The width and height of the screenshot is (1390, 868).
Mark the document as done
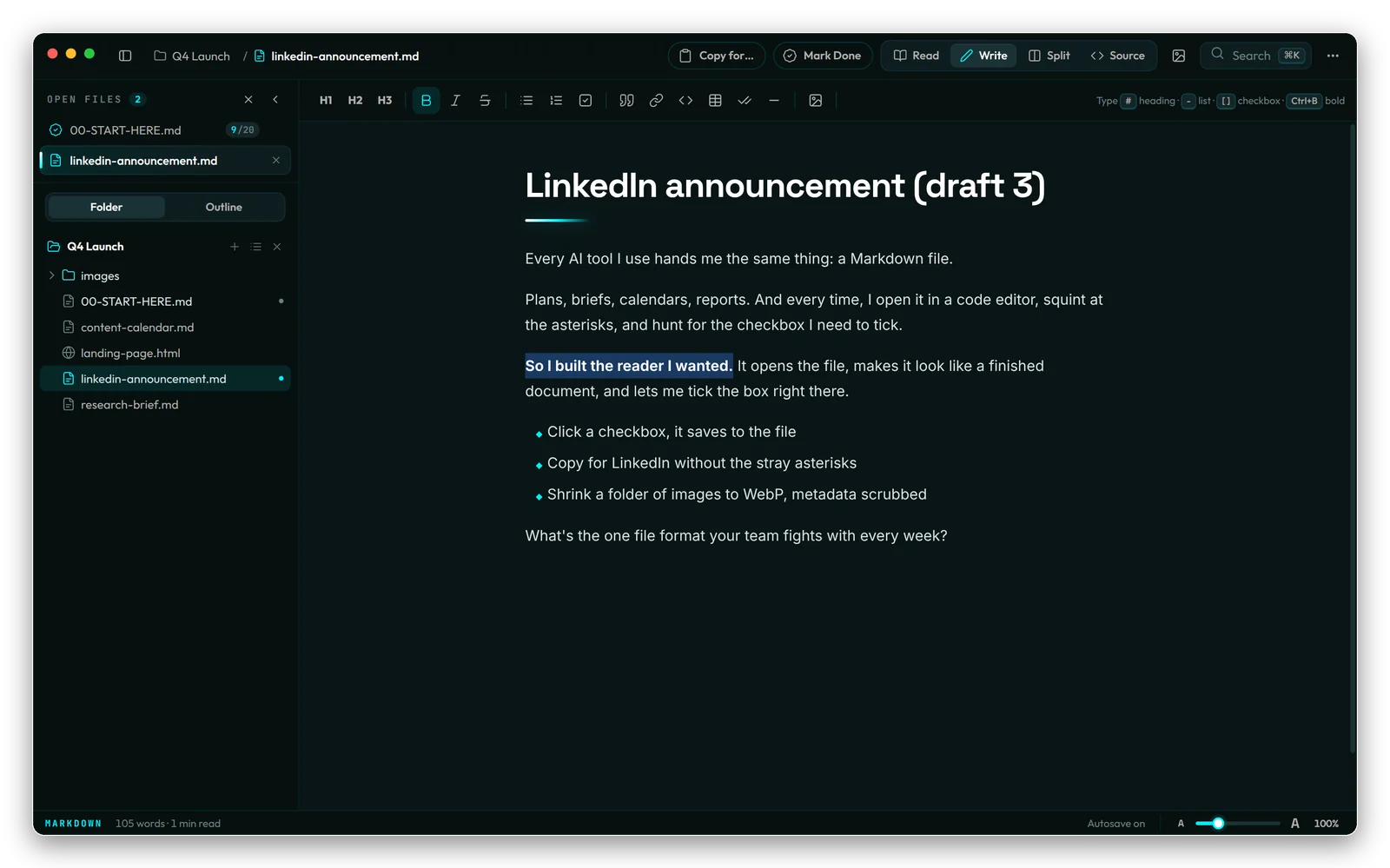tap(823, 56)
